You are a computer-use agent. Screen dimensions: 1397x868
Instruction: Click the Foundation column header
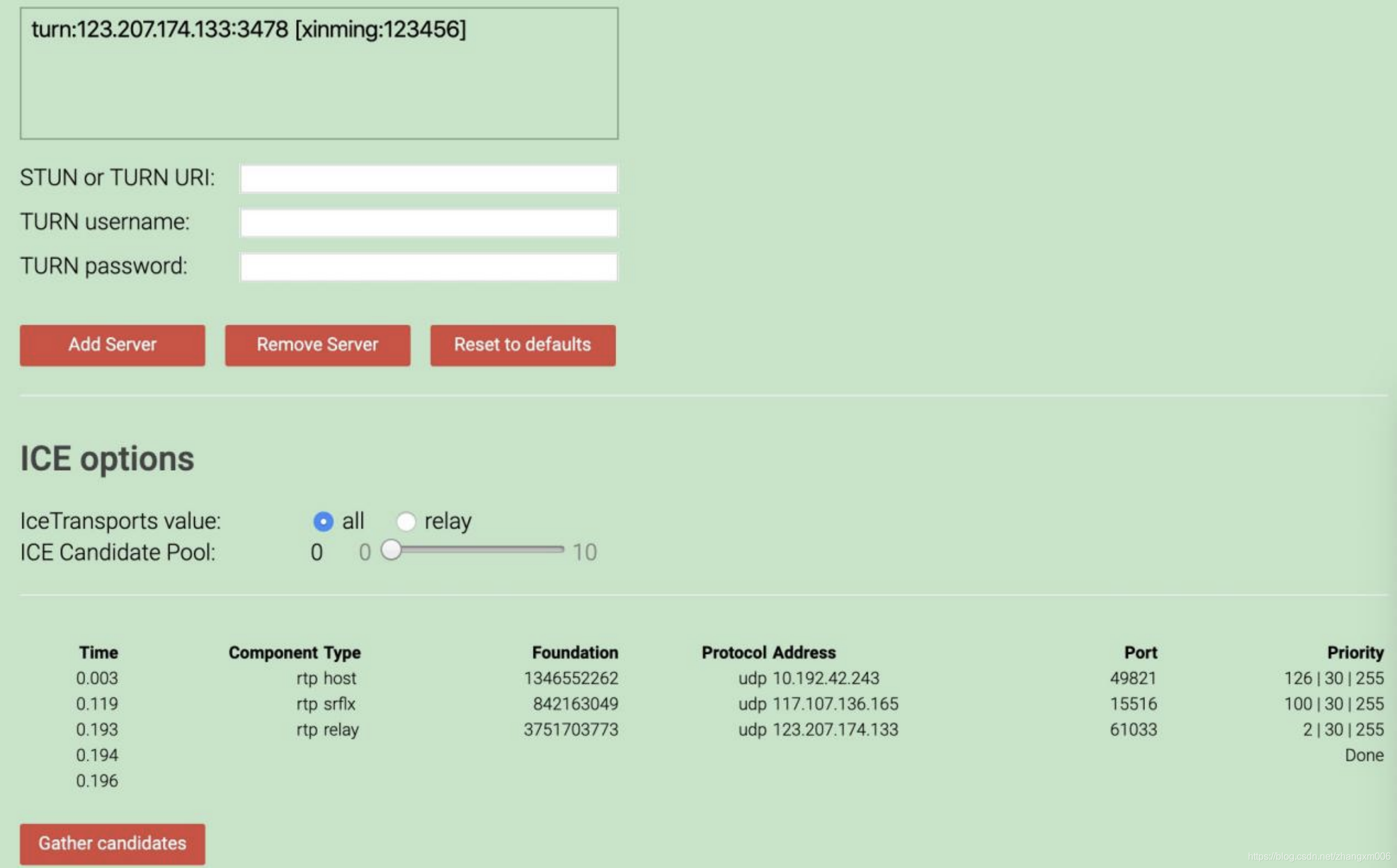point(575,652)
